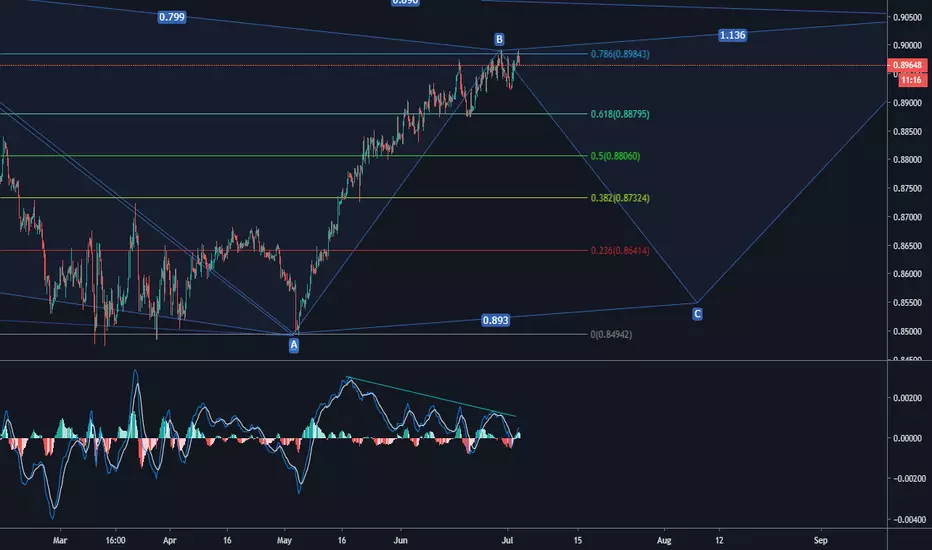Click the Apr date on time axis
The image size is (932, 550).
pyautogui.click(x=169, y=540)
